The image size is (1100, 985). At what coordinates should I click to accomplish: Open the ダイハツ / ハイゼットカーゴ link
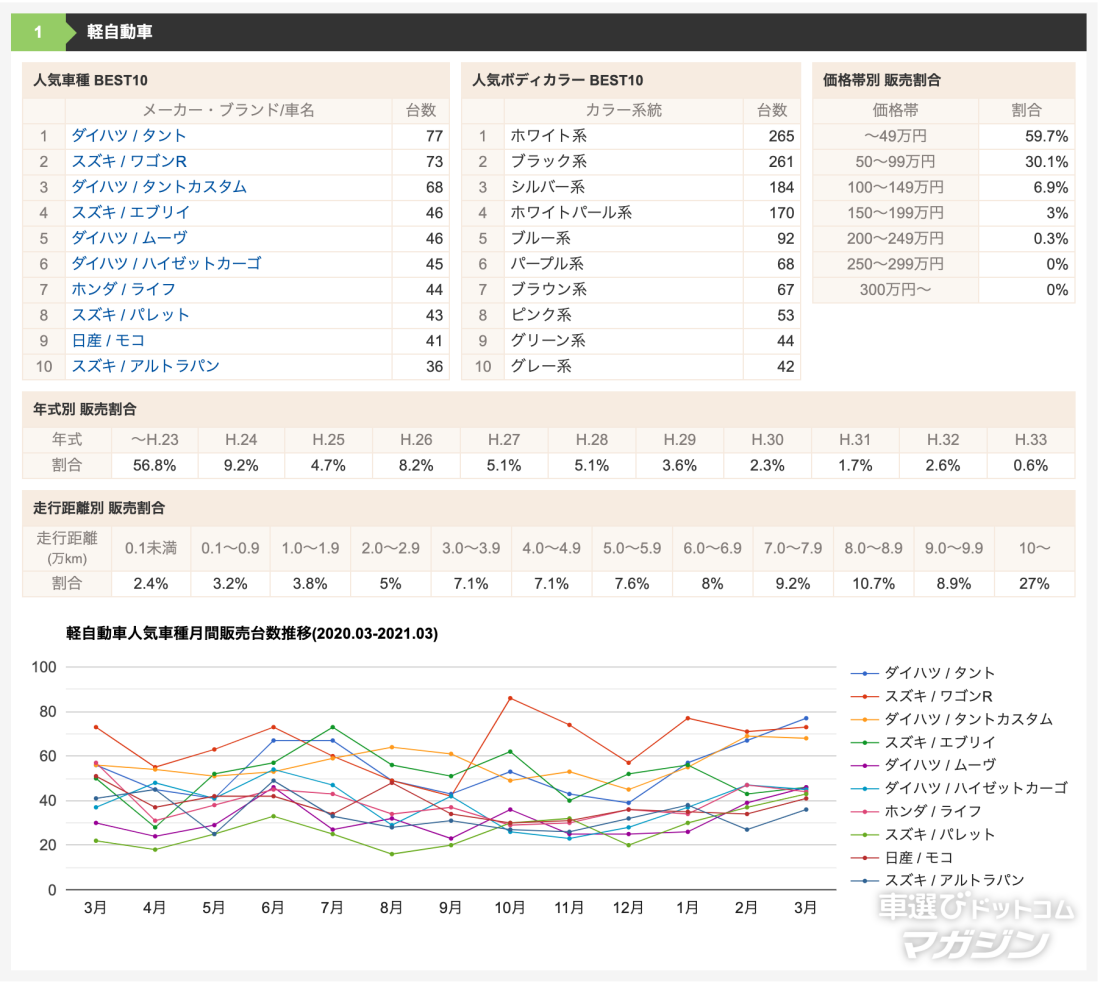tap(166, 264)
